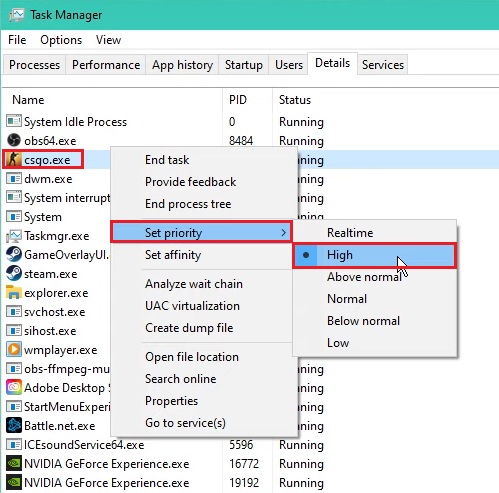
Task: Click the Taskmgr.exe icon in list
Action: click(14, 236)
